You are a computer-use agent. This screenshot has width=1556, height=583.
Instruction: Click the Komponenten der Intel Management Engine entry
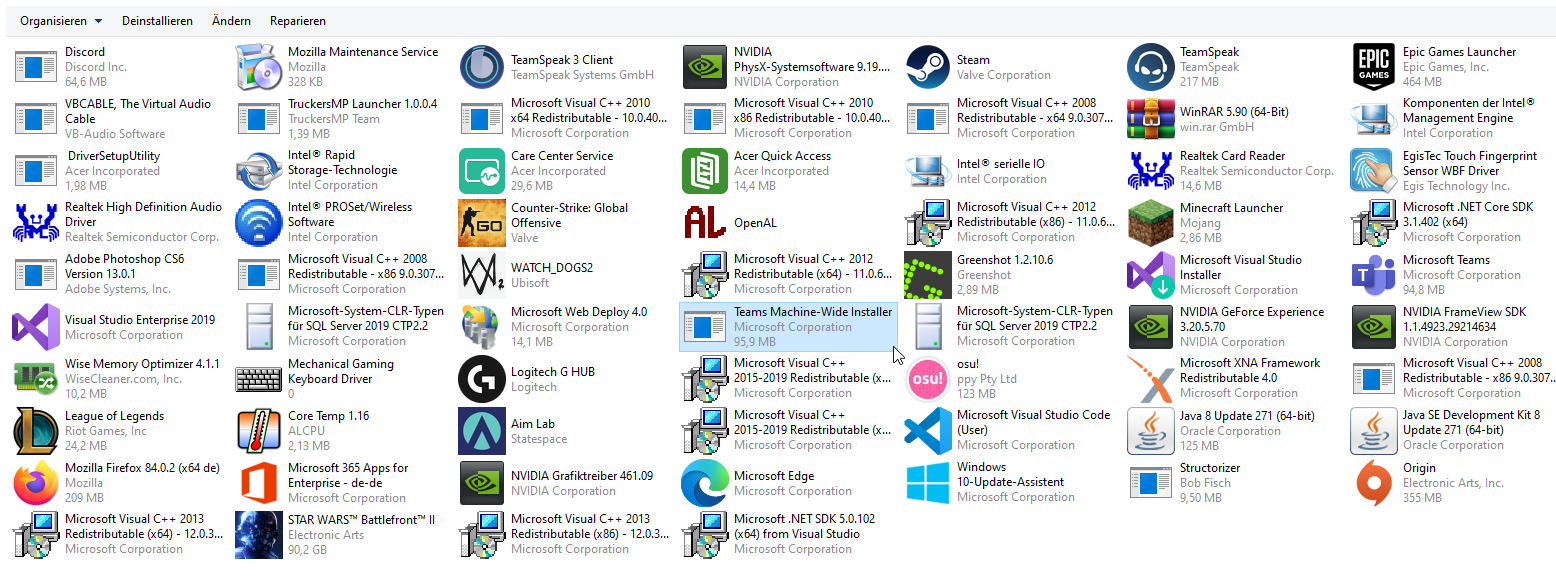[x=1453, y=119]
